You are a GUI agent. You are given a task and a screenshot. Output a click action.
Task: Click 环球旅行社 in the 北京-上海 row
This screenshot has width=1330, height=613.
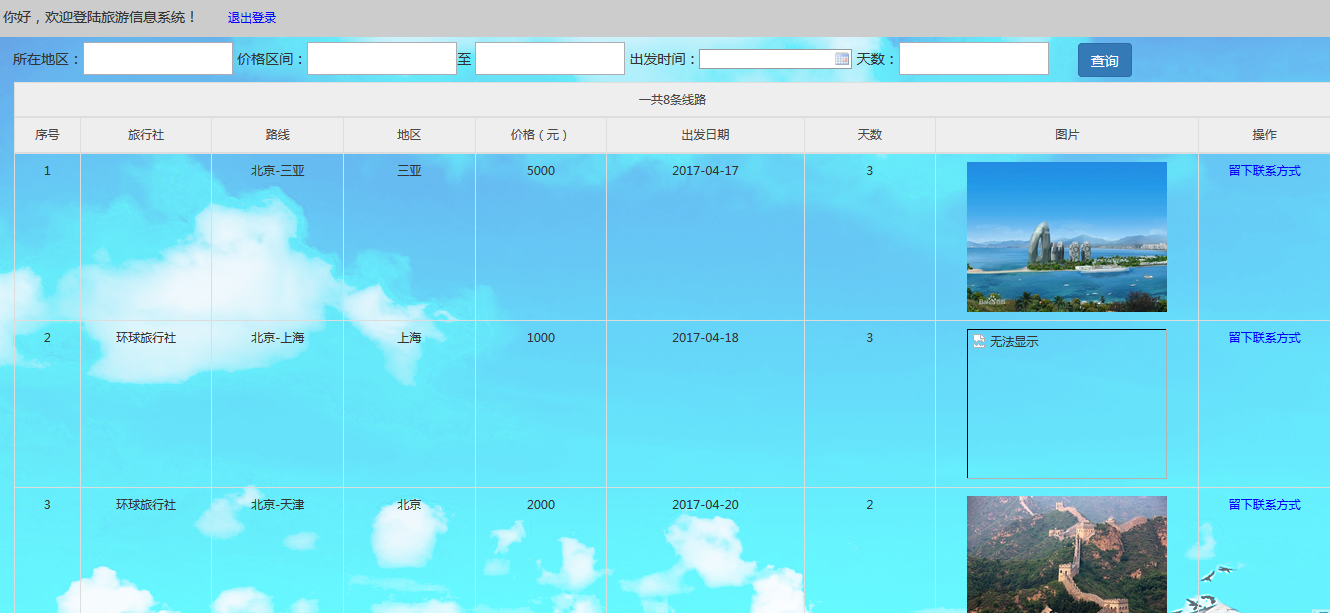click(146, 338)
